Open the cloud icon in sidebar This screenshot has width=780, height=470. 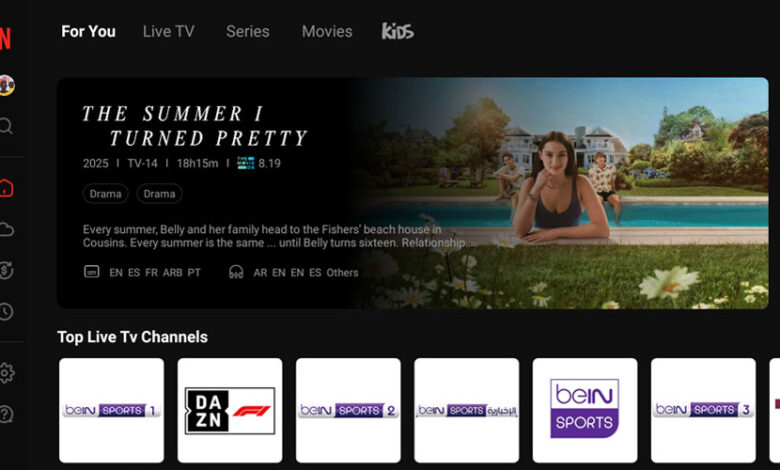pyautogui.click(x=6, y=229)
